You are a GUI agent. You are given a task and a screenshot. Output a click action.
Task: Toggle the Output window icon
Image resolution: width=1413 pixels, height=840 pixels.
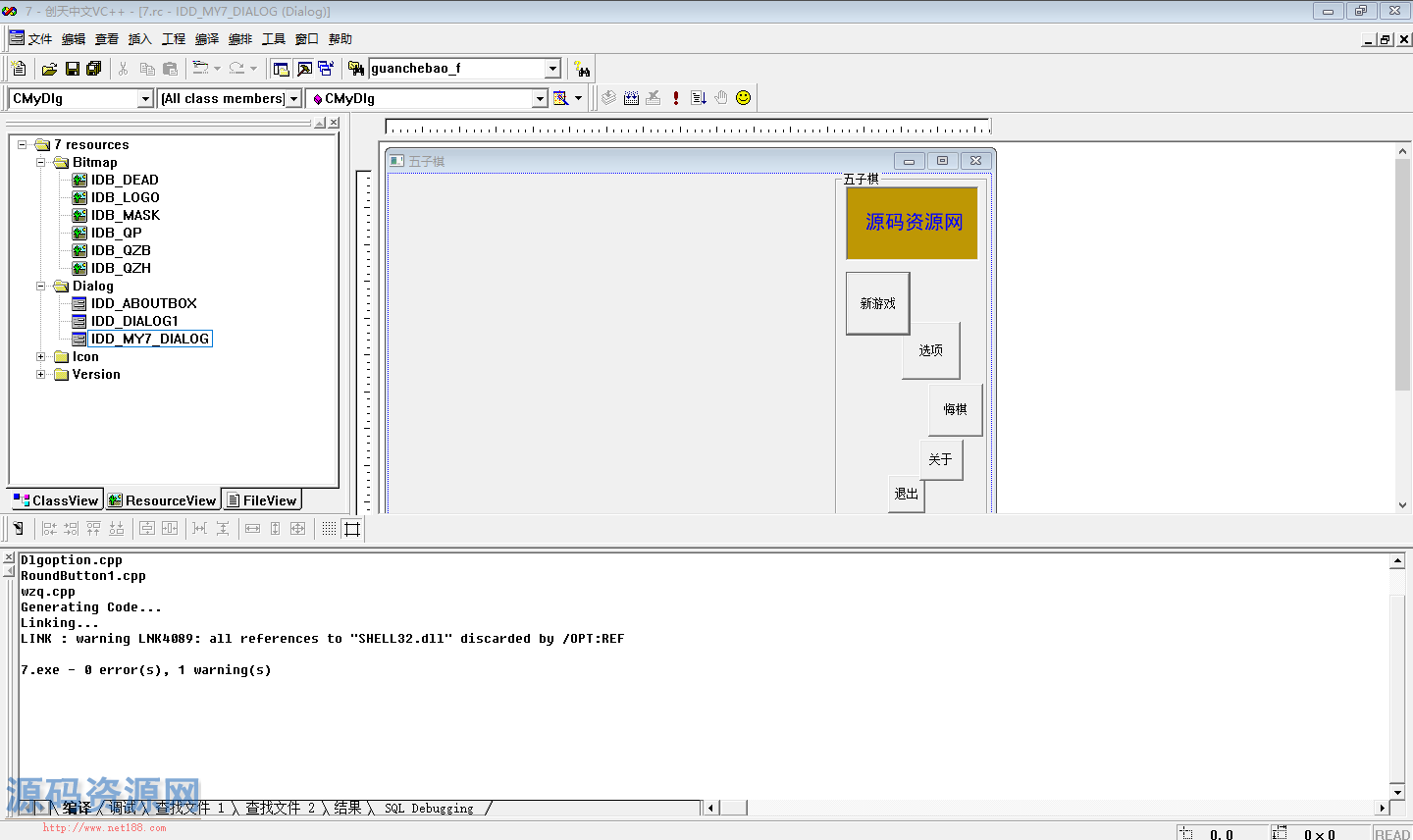pyautogui.click(x=304, y=69)
